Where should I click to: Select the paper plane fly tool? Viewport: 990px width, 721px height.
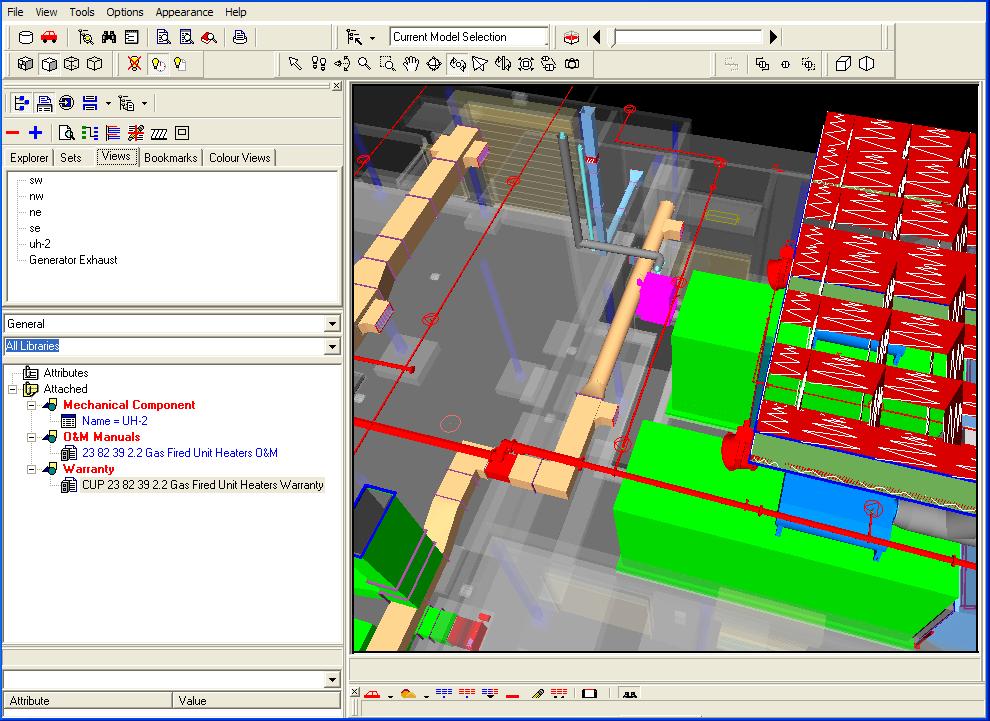click(x=480, y=64)
